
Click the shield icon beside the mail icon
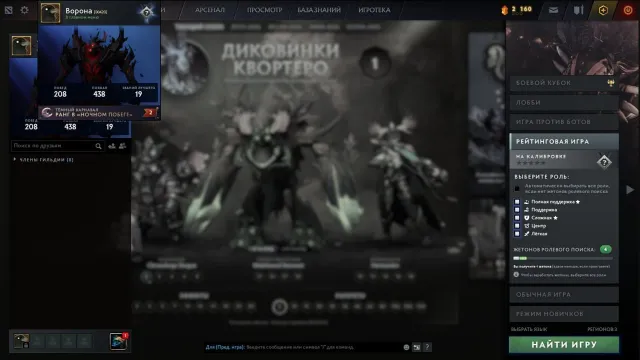578,10
